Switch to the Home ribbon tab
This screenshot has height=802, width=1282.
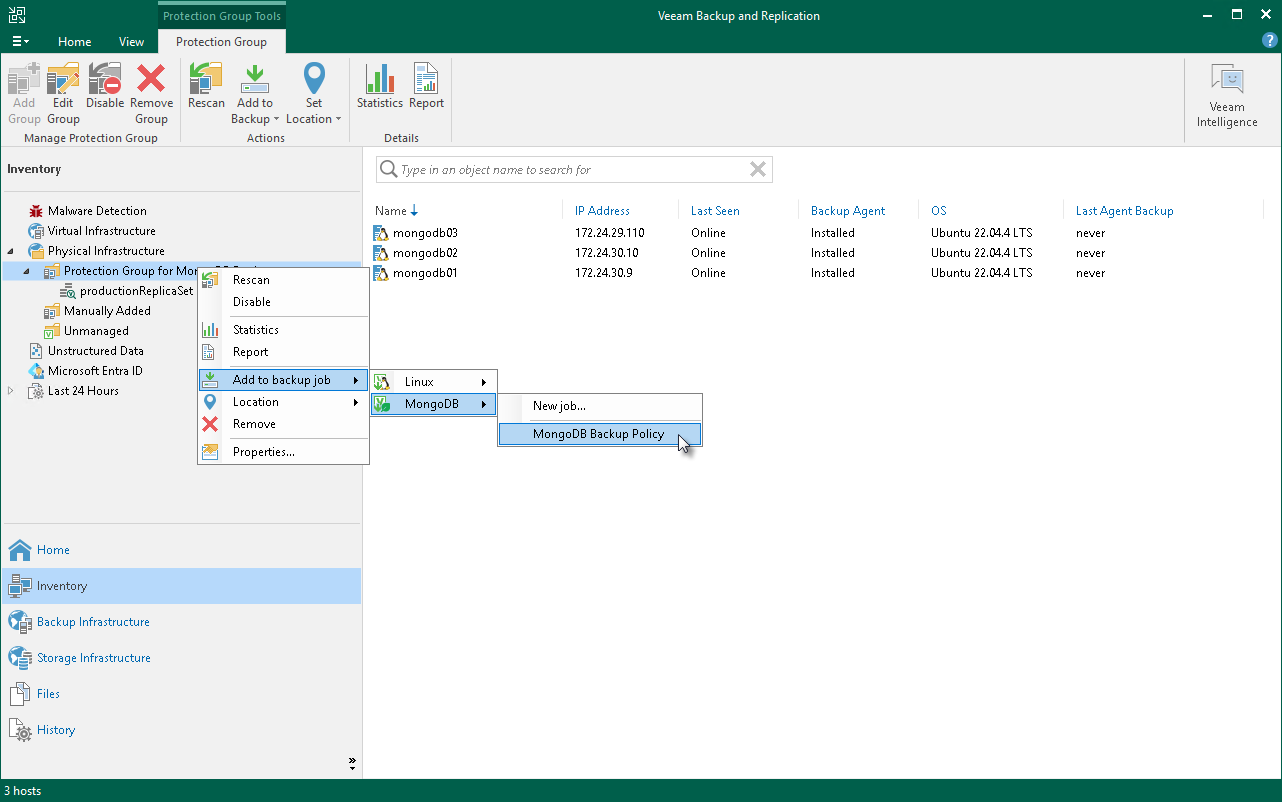74,42
